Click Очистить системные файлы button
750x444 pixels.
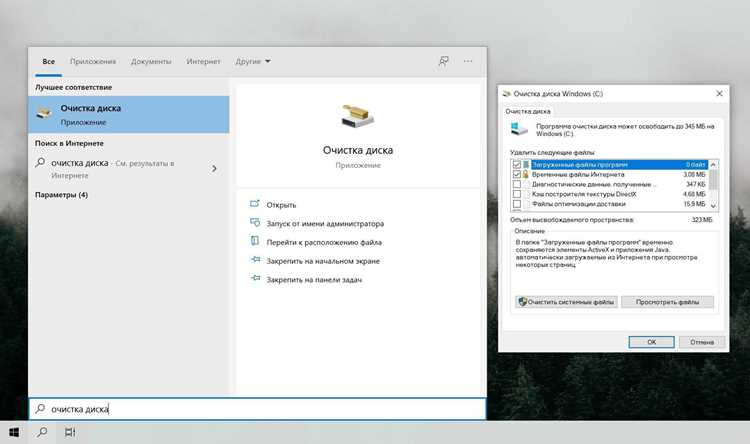[x=566, y=302]
